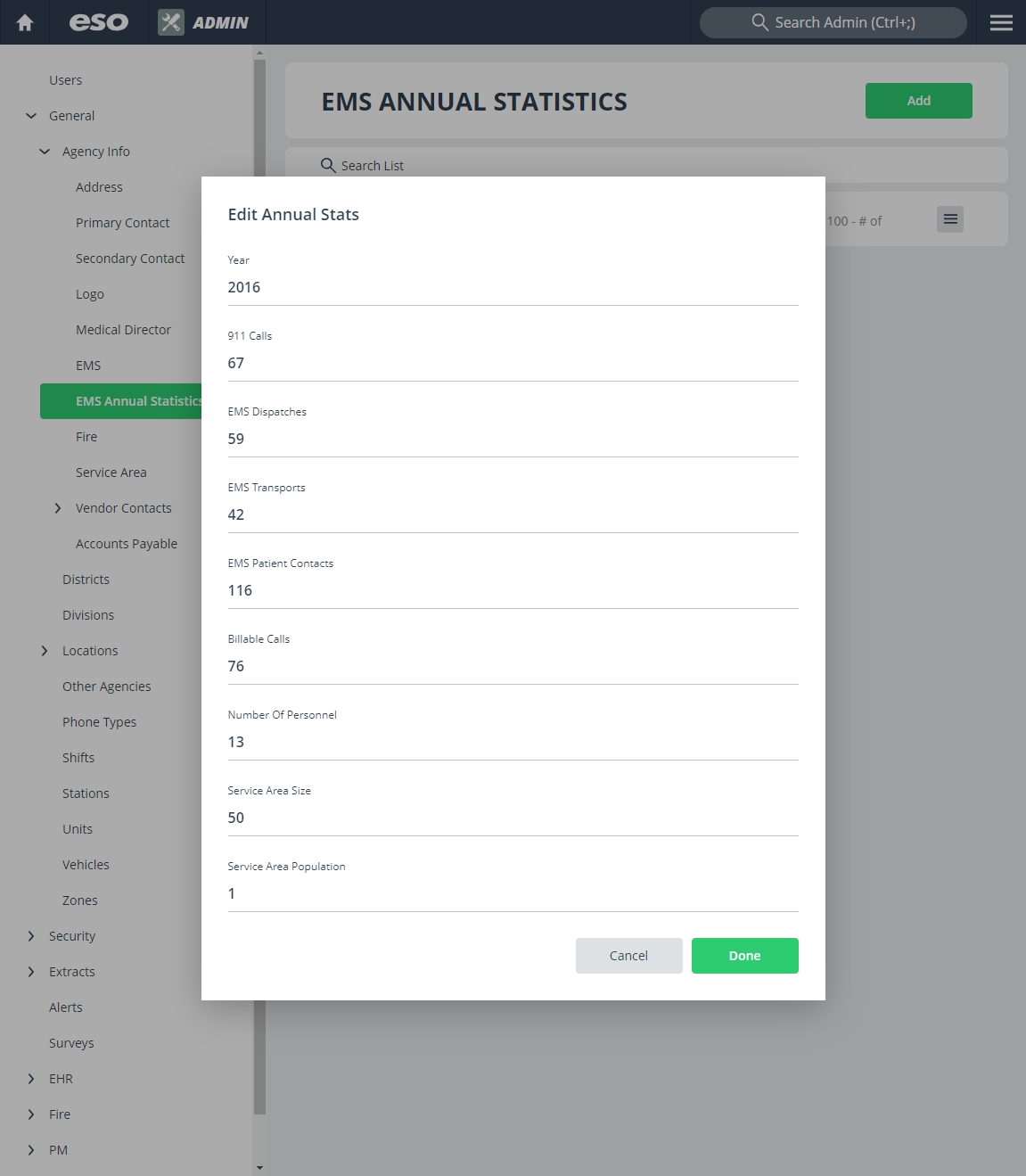Open the list options menu icon
This screenshot has height=1176, width=1026.
[950, 219]
